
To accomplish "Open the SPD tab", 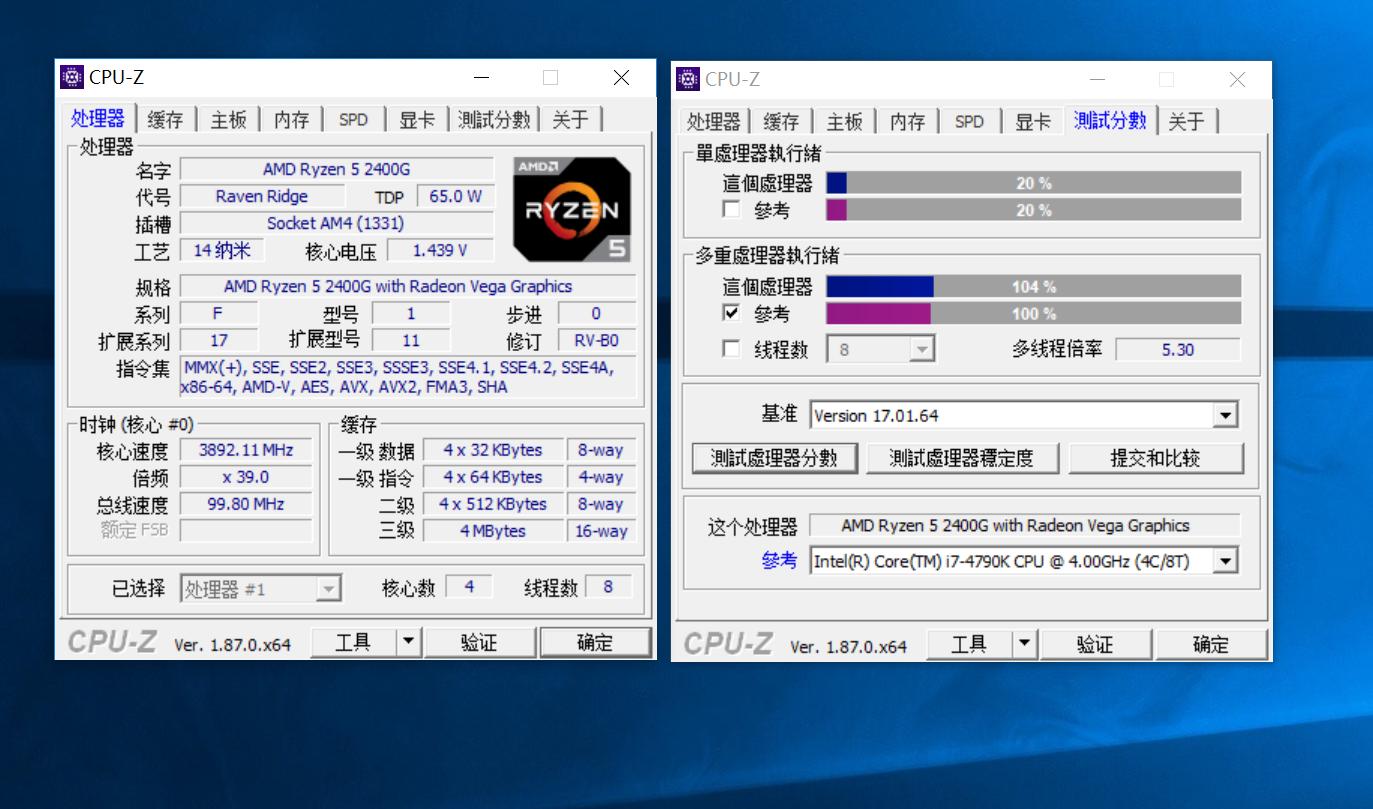I will 354,118.
